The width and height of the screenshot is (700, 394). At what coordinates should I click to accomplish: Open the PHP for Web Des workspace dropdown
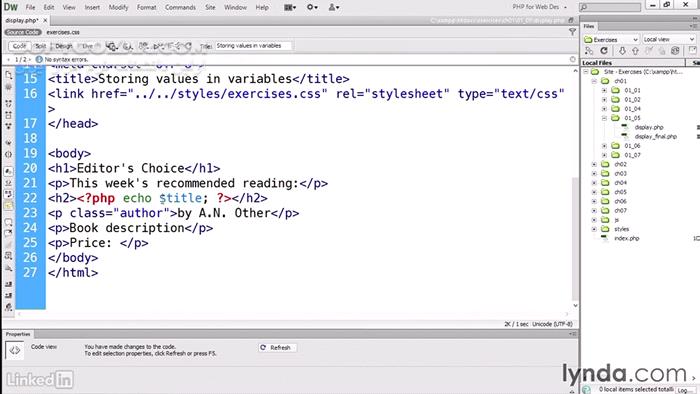click(539, 7)
